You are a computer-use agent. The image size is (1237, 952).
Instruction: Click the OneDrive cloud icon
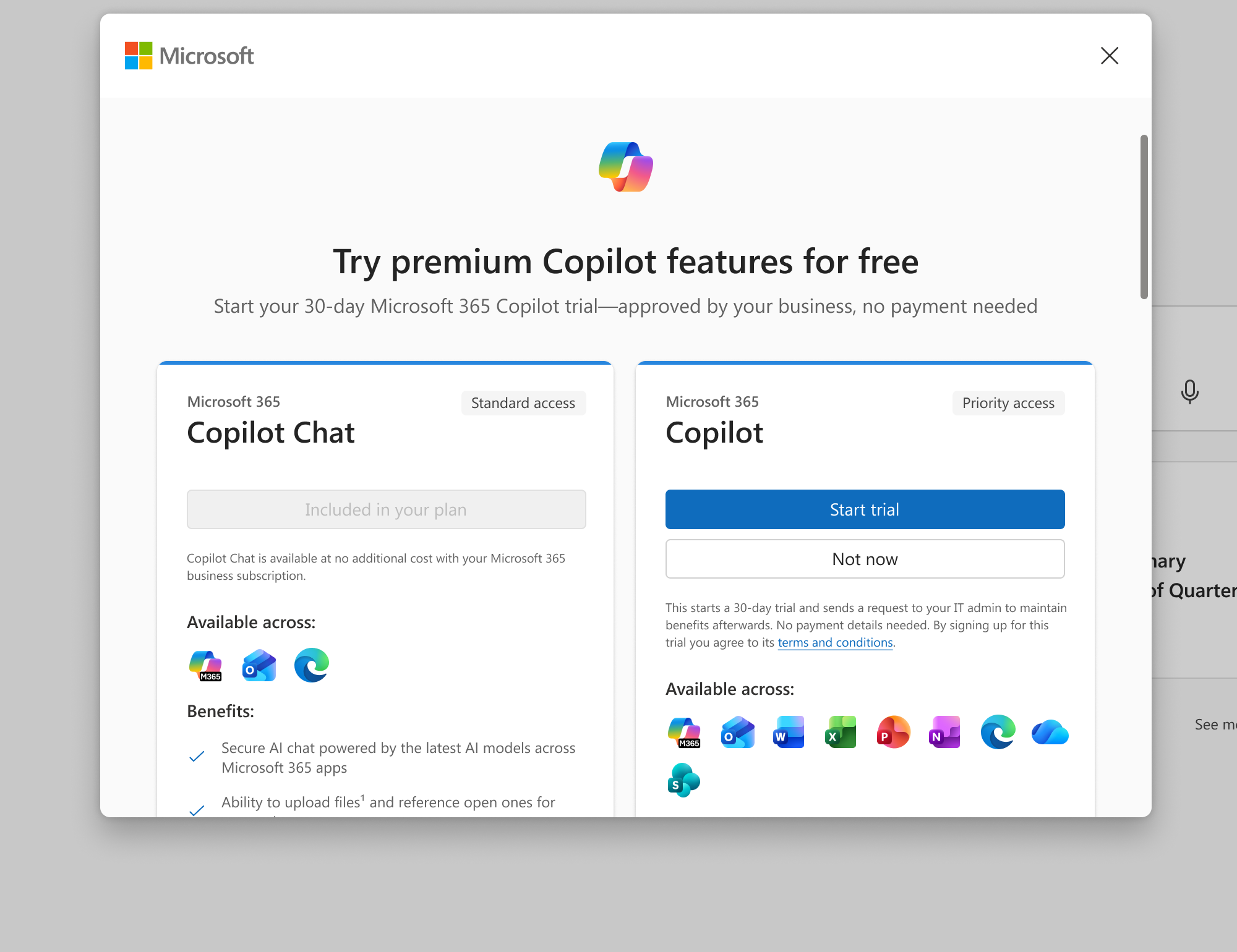point(1050,733)
